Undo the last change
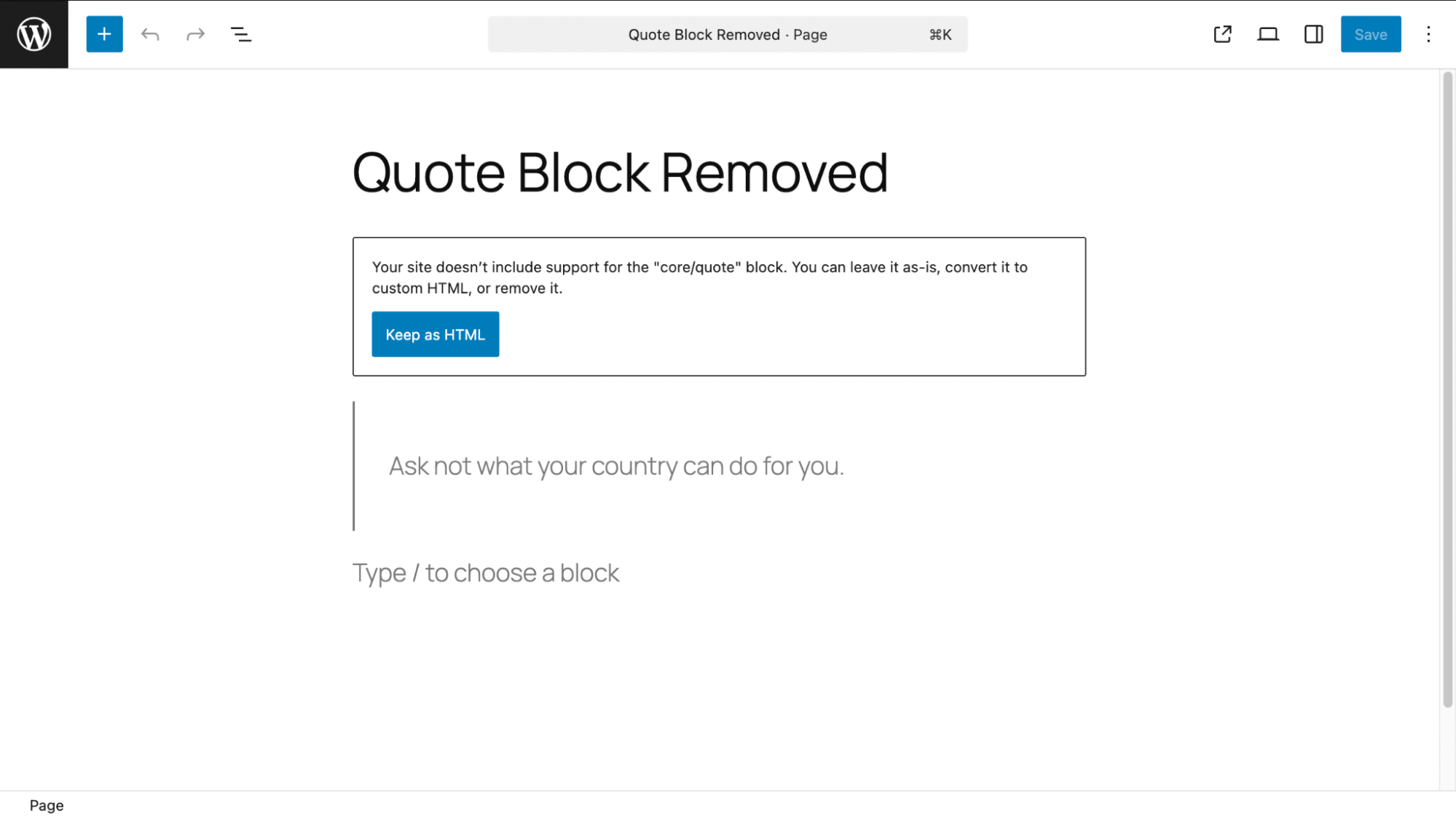This screenshot has width=1456, height=819. coord(150,34)
